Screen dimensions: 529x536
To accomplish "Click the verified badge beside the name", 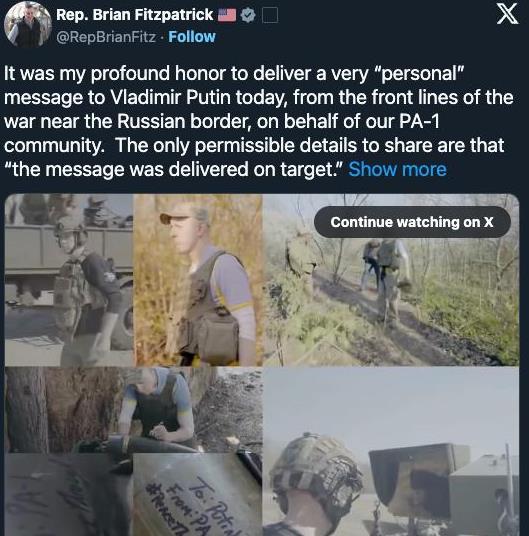I will [248, 15].
